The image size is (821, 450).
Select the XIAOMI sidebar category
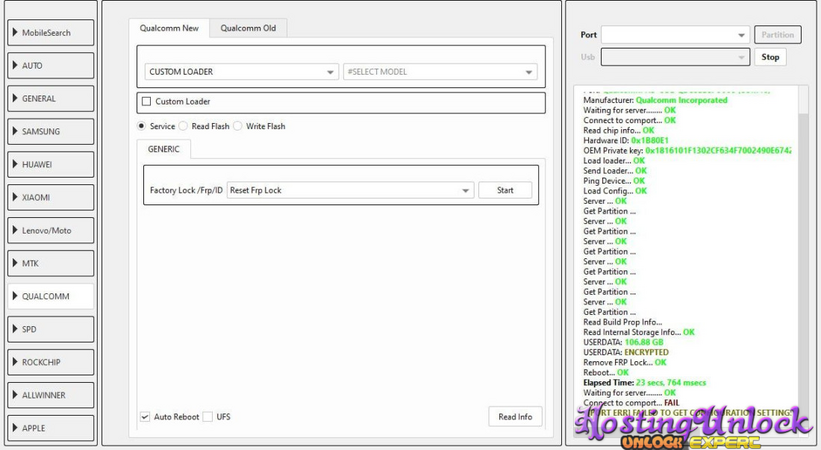[x=51, y=197]
